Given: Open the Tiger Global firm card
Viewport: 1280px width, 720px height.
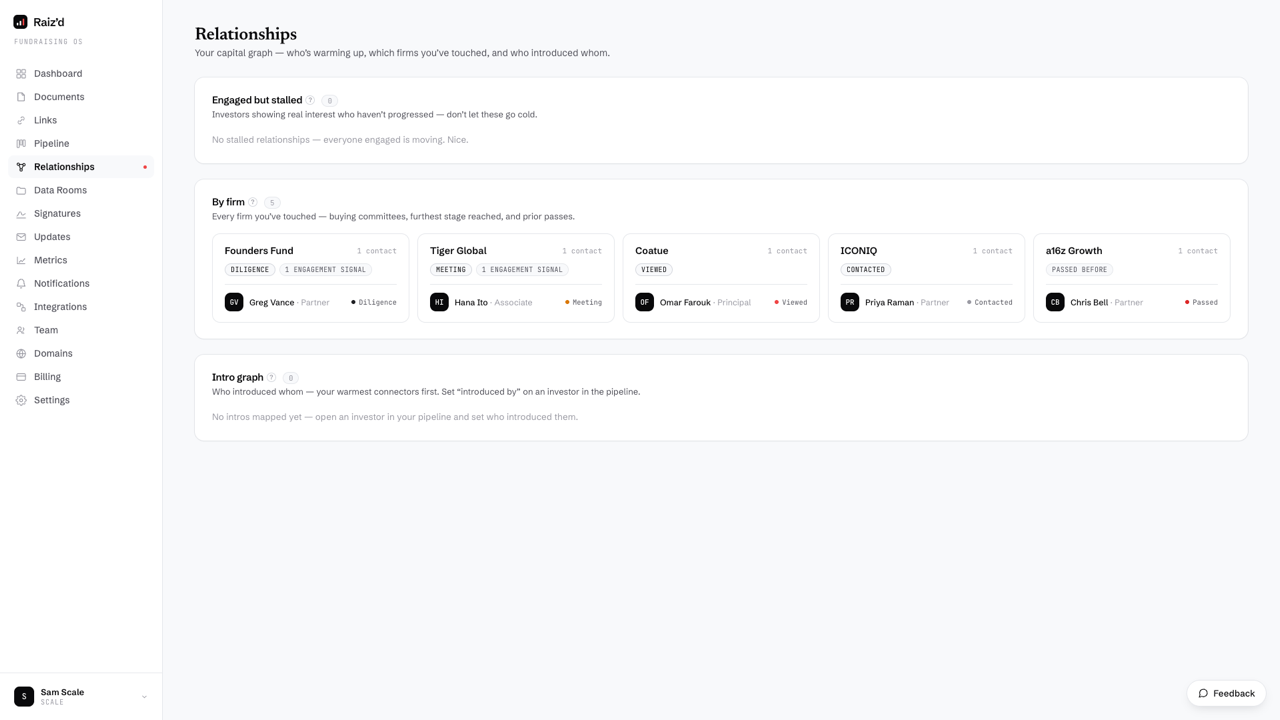Looking at the screenshot, I should [516, 278].
